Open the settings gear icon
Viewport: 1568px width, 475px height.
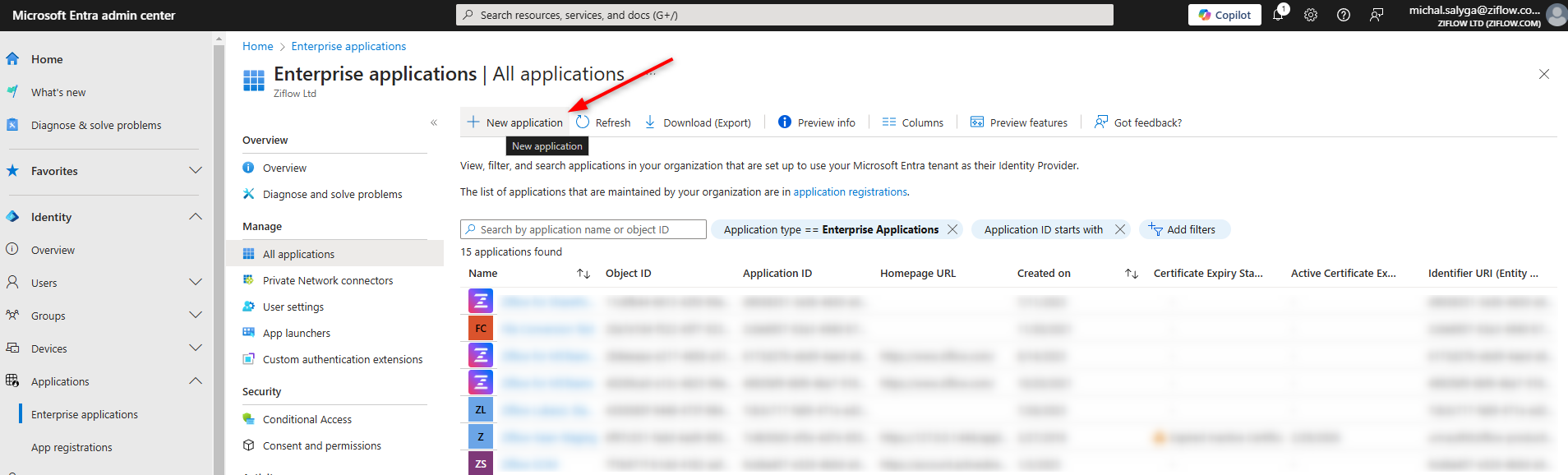1311,15
